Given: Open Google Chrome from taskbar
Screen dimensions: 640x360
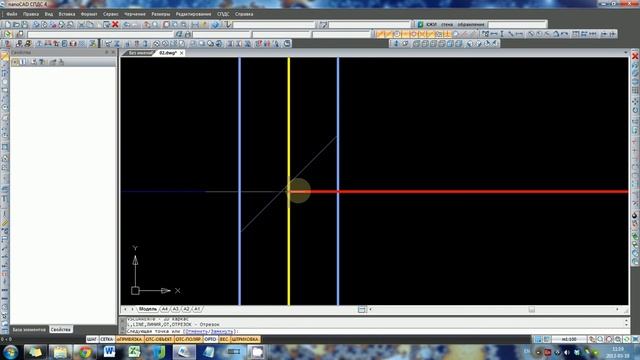Looking at the screenshot, I should (85, 352).
